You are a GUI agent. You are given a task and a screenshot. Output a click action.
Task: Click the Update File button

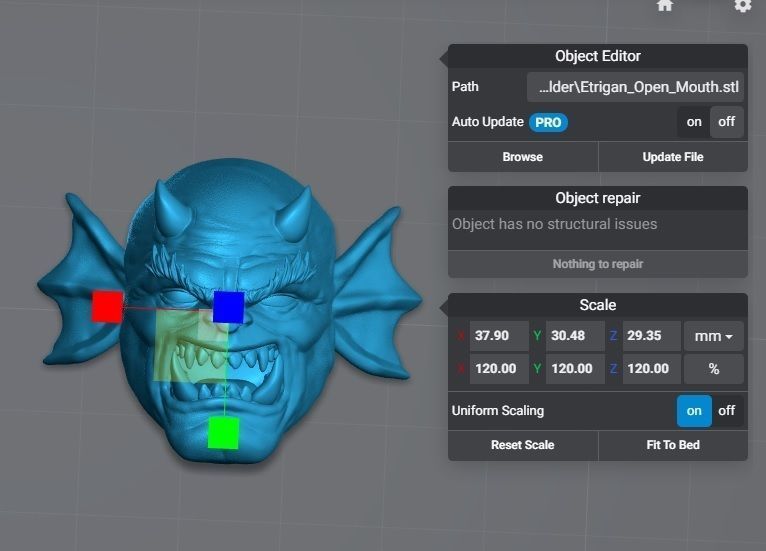tap(673, 157)
